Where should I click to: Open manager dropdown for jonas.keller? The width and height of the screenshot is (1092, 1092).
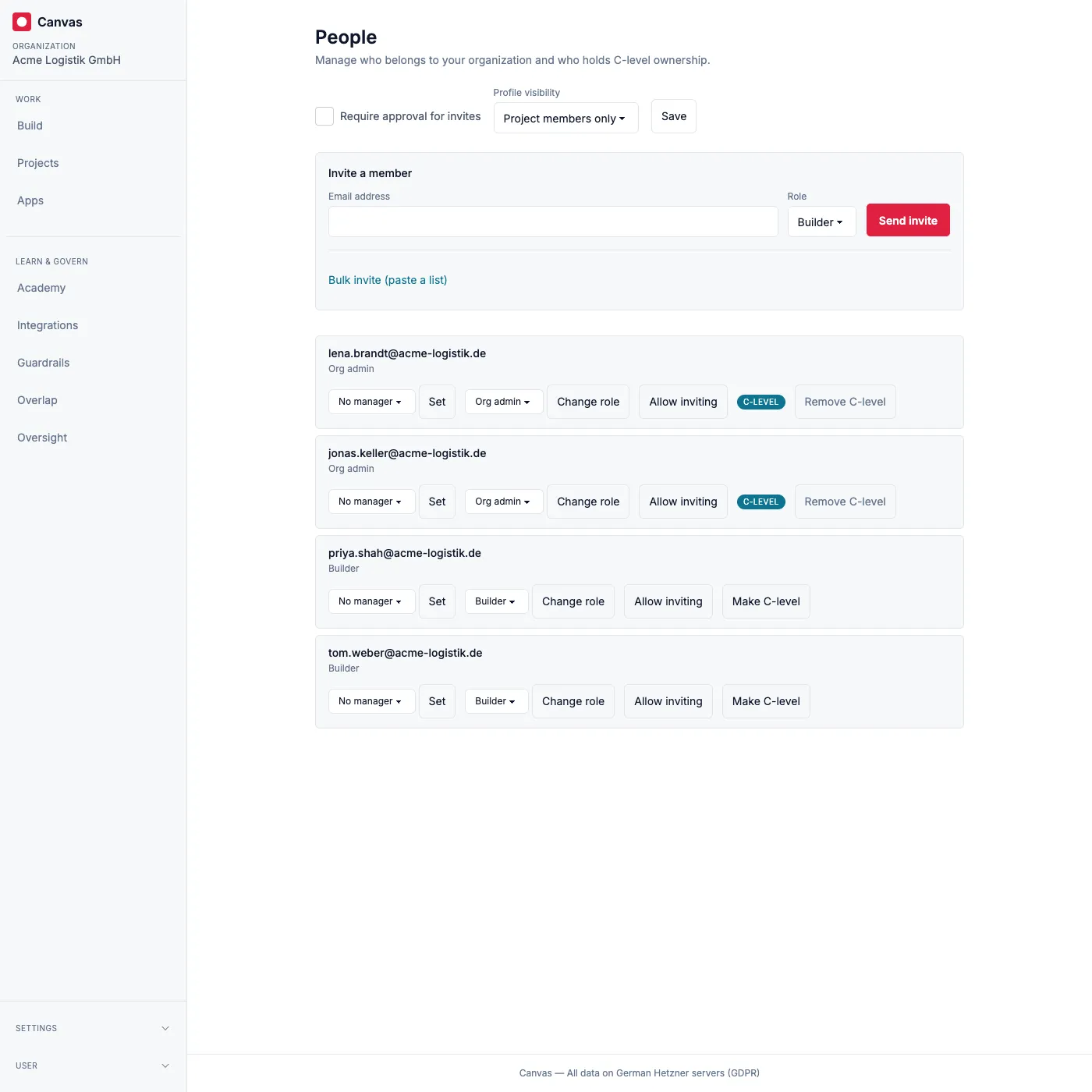click(x=371, y=502)
